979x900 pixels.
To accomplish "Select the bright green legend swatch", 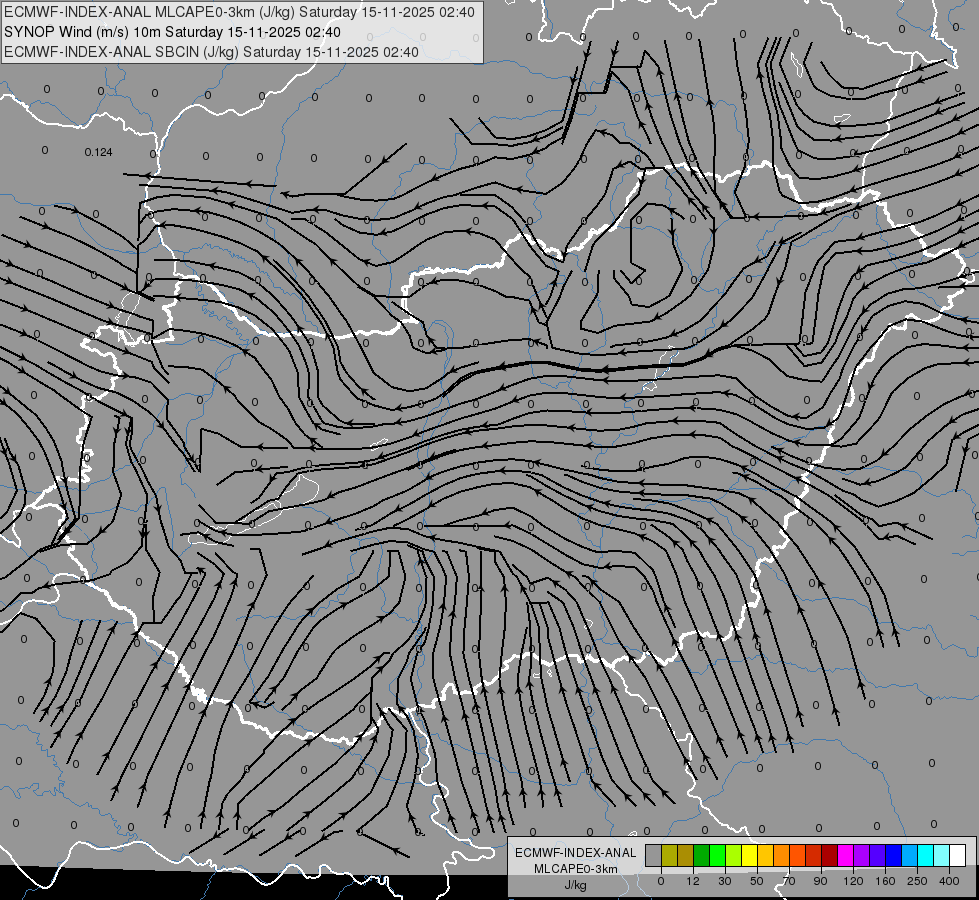I will pos(717,855).
